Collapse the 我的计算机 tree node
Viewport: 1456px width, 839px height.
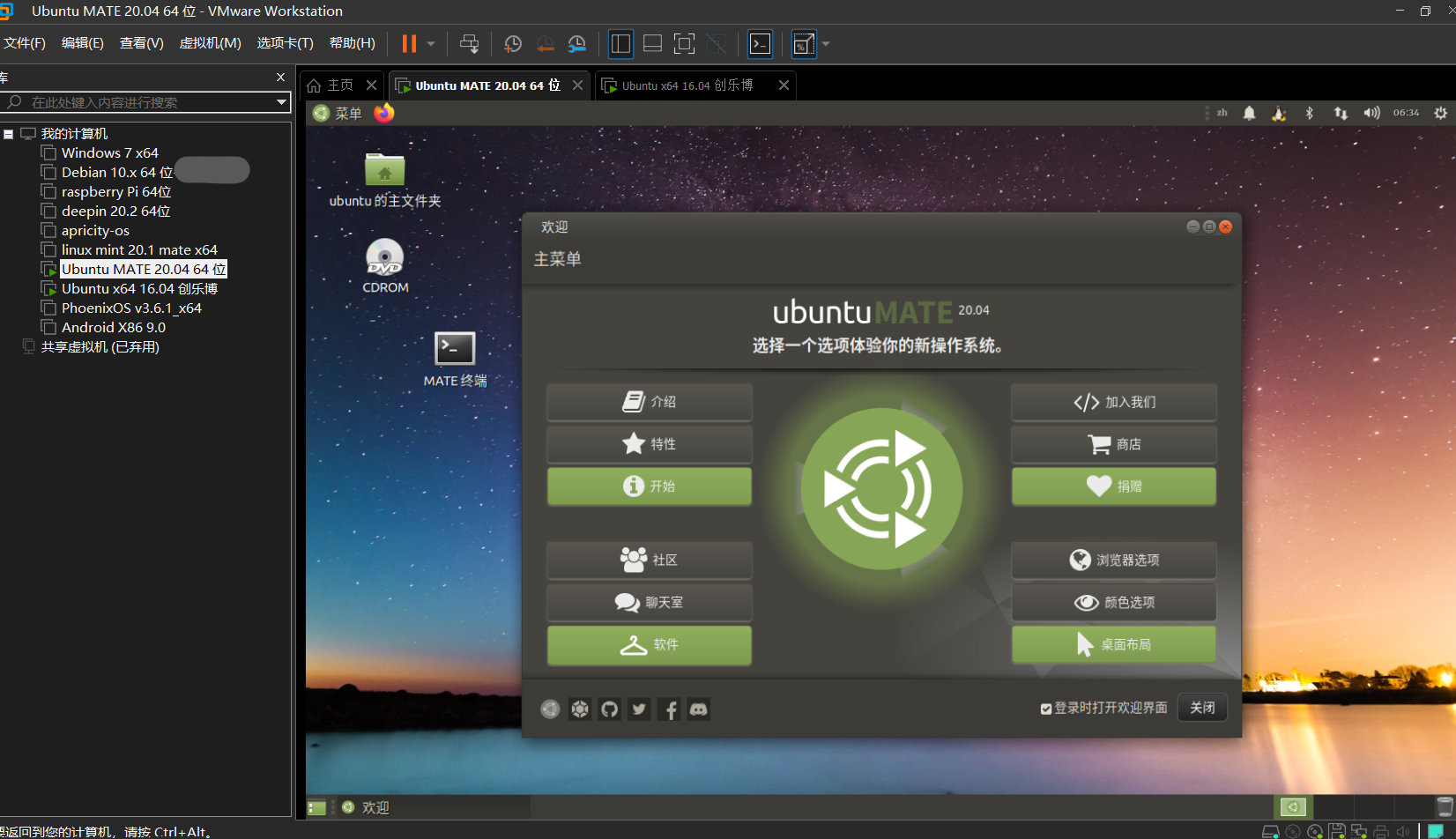coord(9,134)
